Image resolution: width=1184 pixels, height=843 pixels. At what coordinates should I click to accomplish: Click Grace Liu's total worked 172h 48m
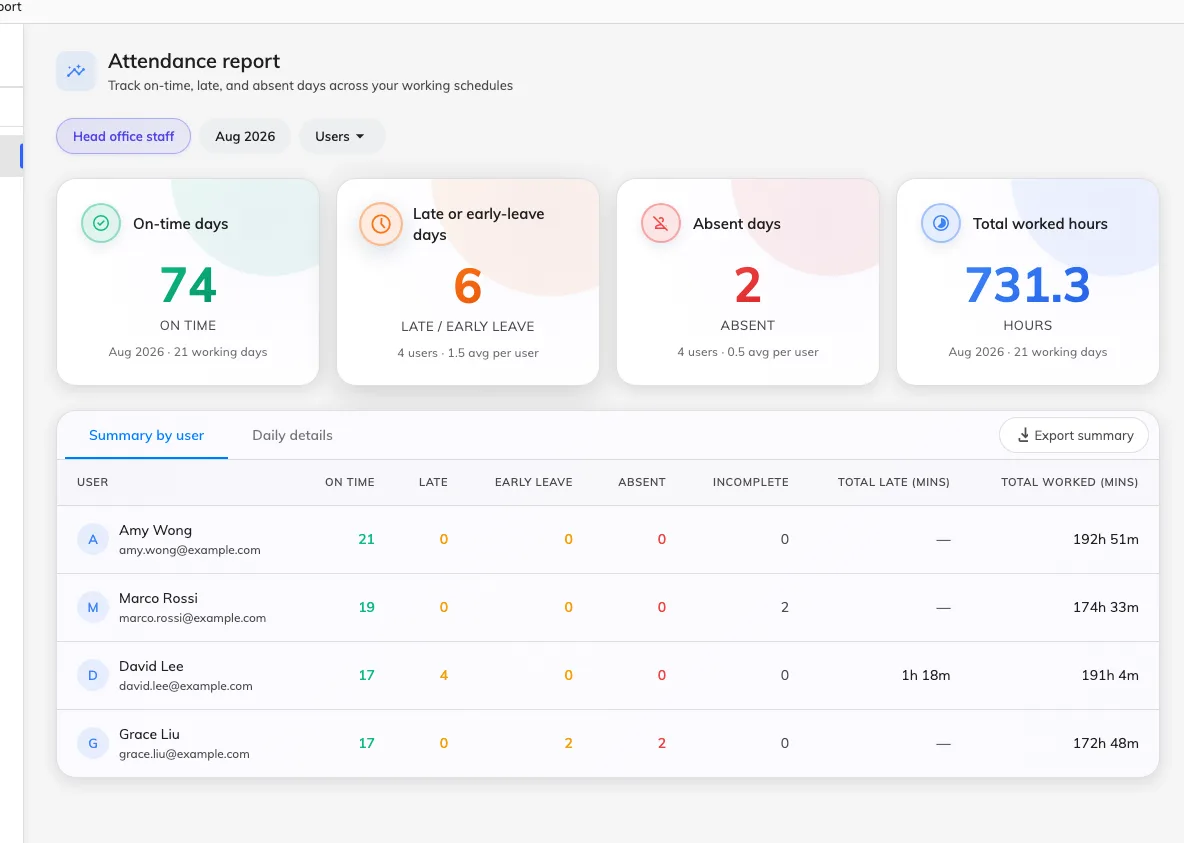click(x=1105, y=743)
